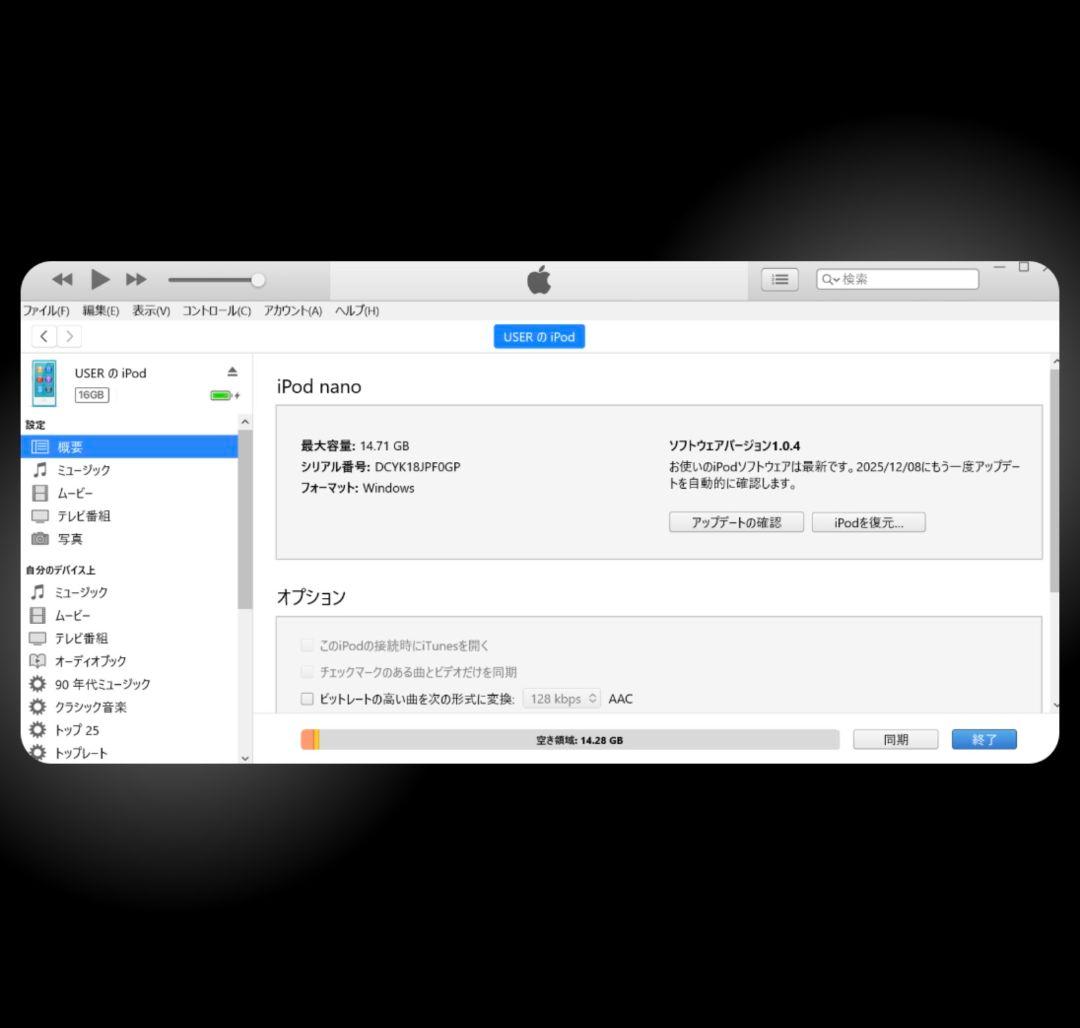Eject the connected iPod from the sidebar
1080x1028 pixels.
pos(232,371)
